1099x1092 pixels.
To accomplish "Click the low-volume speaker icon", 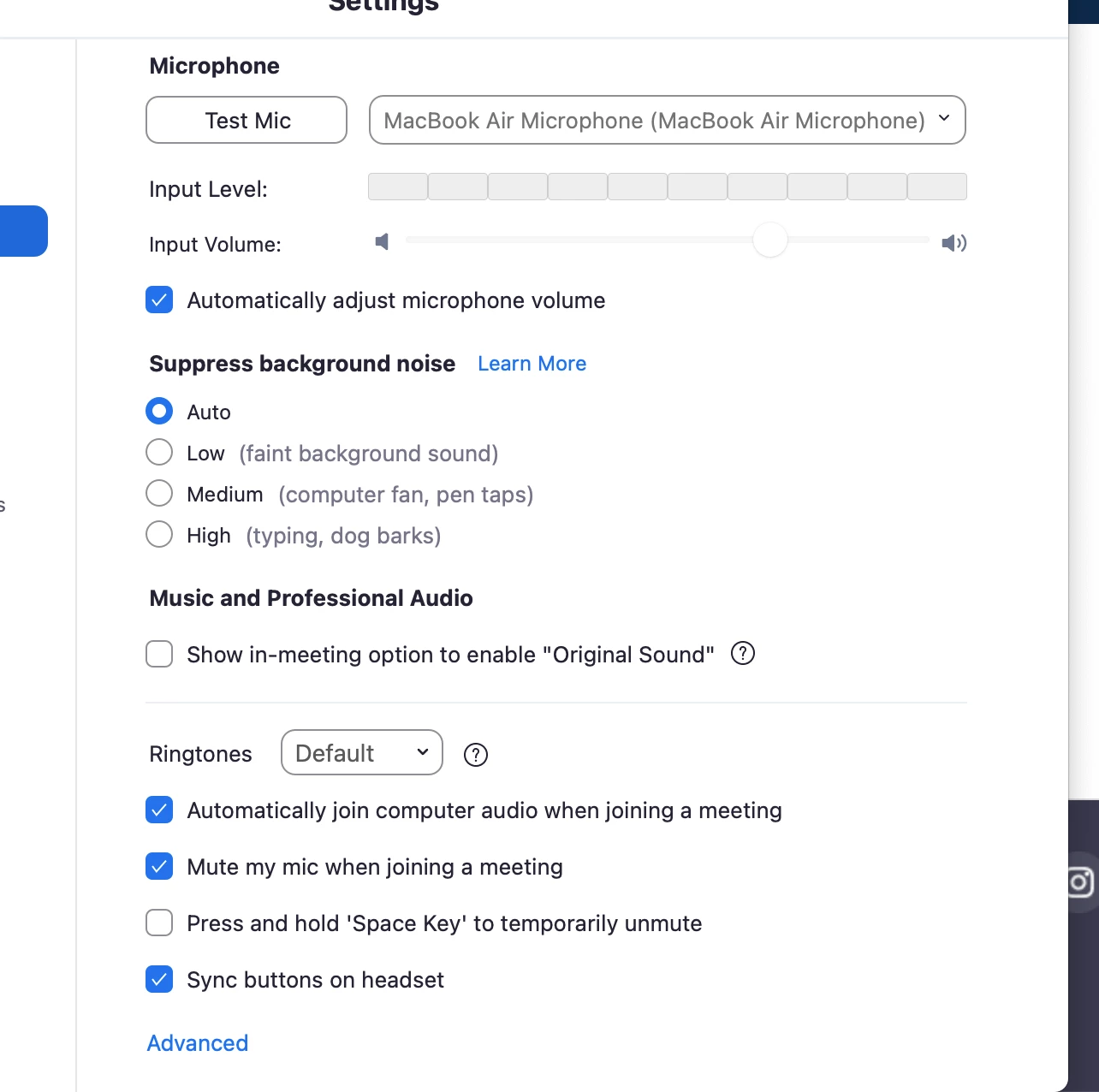I will [x=382, y=242].
